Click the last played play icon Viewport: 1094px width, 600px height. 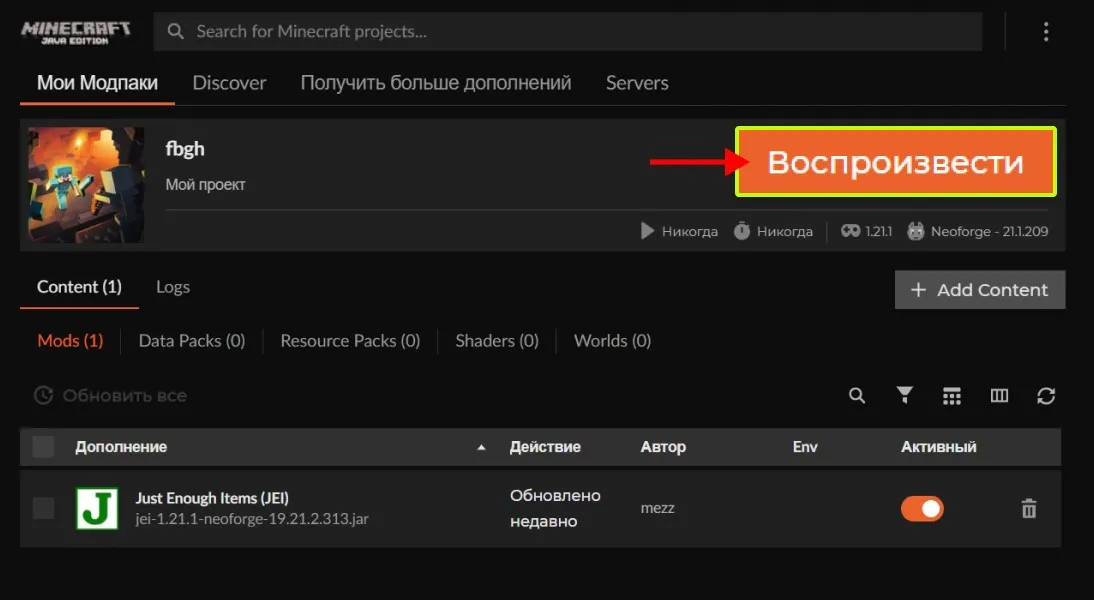coord(647,231)
